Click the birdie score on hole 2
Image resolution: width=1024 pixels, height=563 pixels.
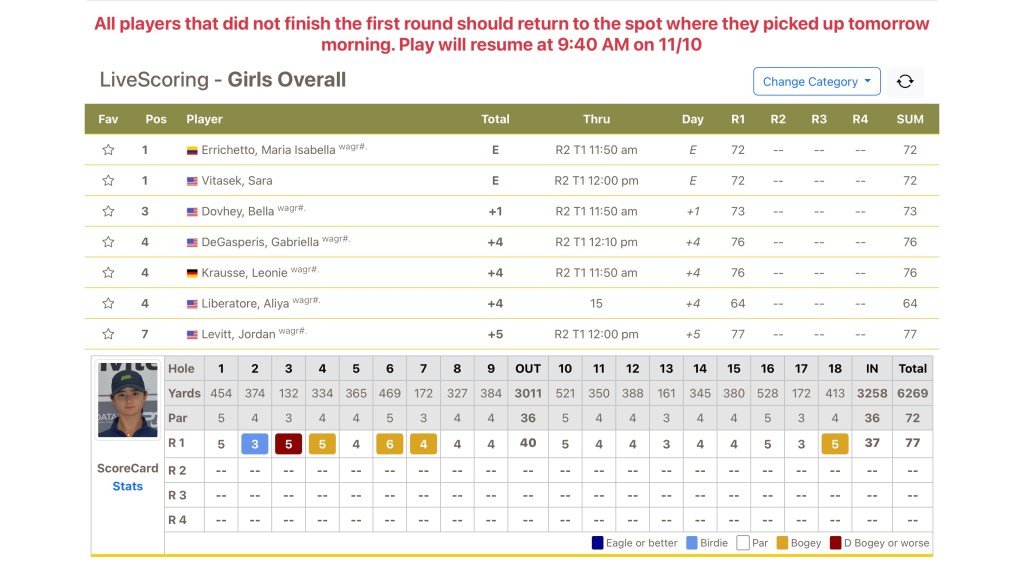tap(255, 443)
